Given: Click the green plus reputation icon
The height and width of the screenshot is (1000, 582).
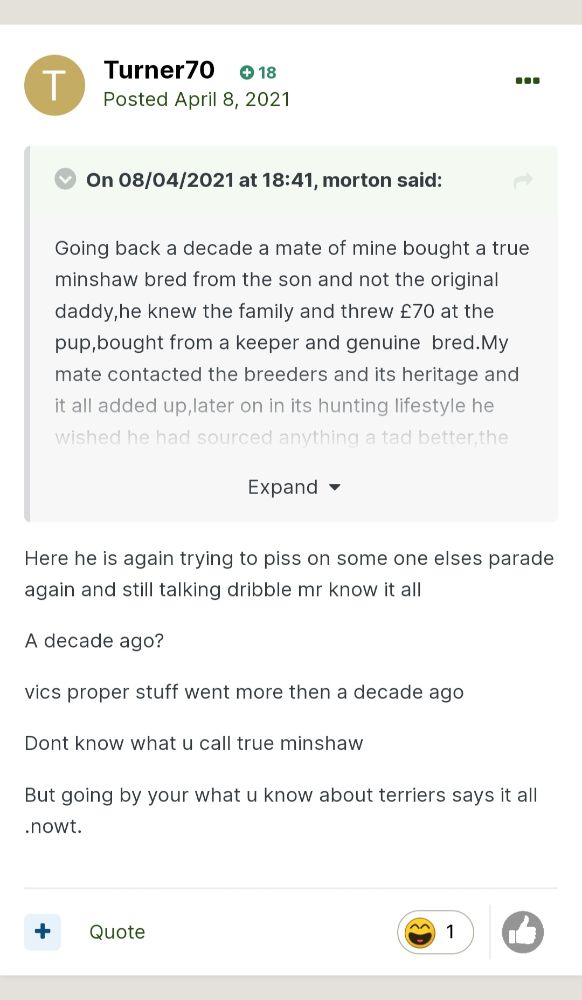Looking at the screenshot, I should tap(247, 73).
